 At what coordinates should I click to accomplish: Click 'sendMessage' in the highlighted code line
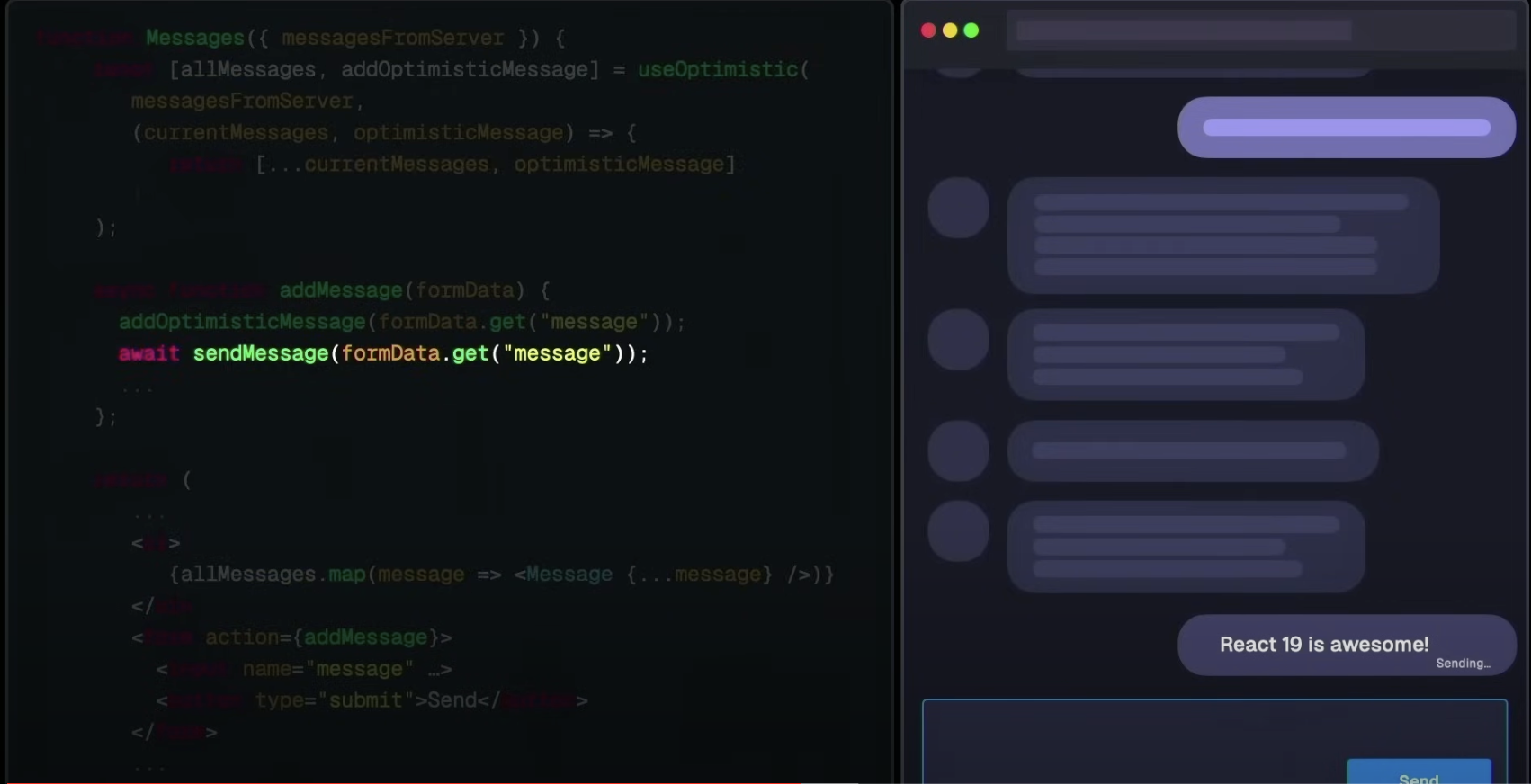[261, 353]
